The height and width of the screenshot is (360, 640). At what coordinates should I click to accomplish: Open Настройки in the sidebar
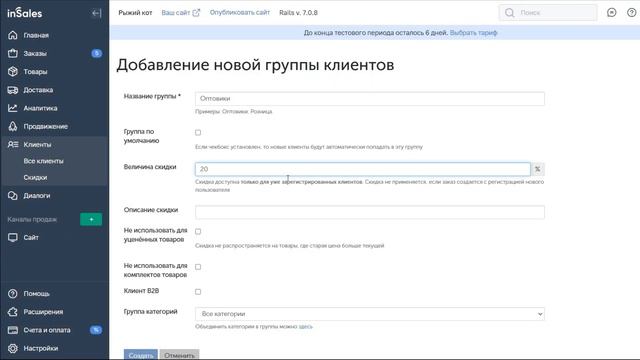pos(40,348)
